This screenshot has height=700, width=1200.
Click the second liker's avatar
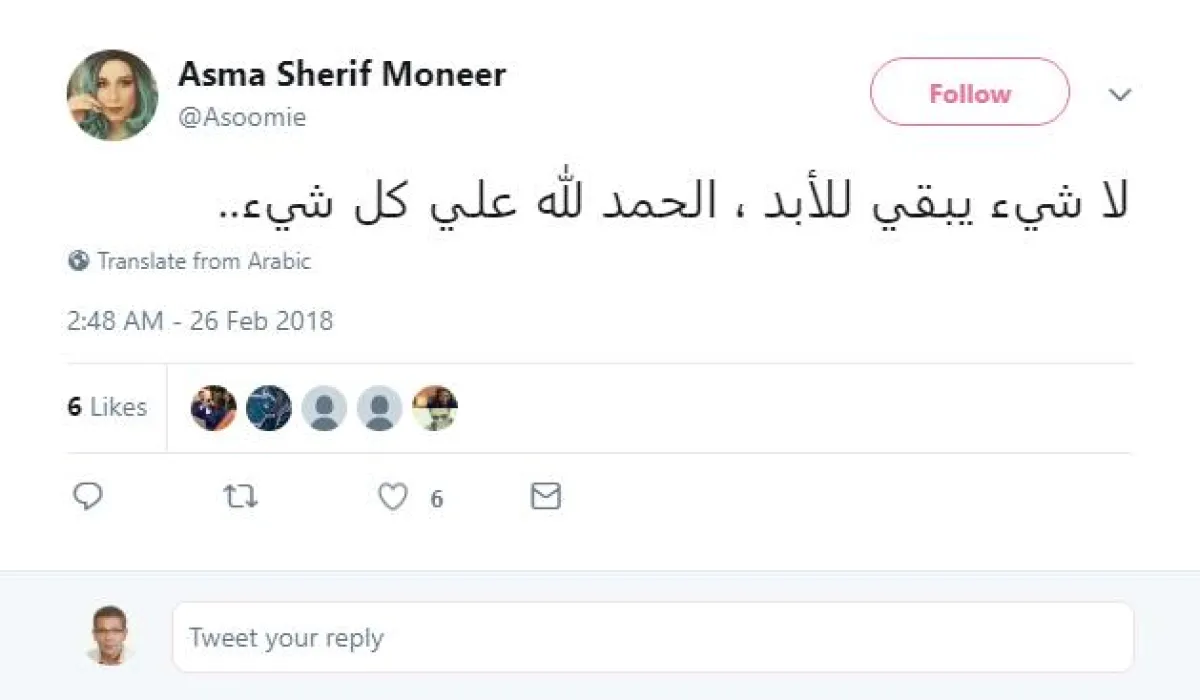269,408
